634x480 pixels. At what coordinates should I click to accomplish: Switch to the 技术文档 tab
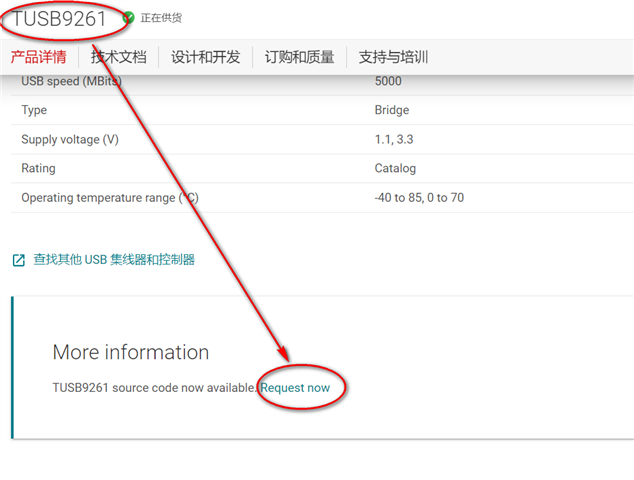point(118,57)
